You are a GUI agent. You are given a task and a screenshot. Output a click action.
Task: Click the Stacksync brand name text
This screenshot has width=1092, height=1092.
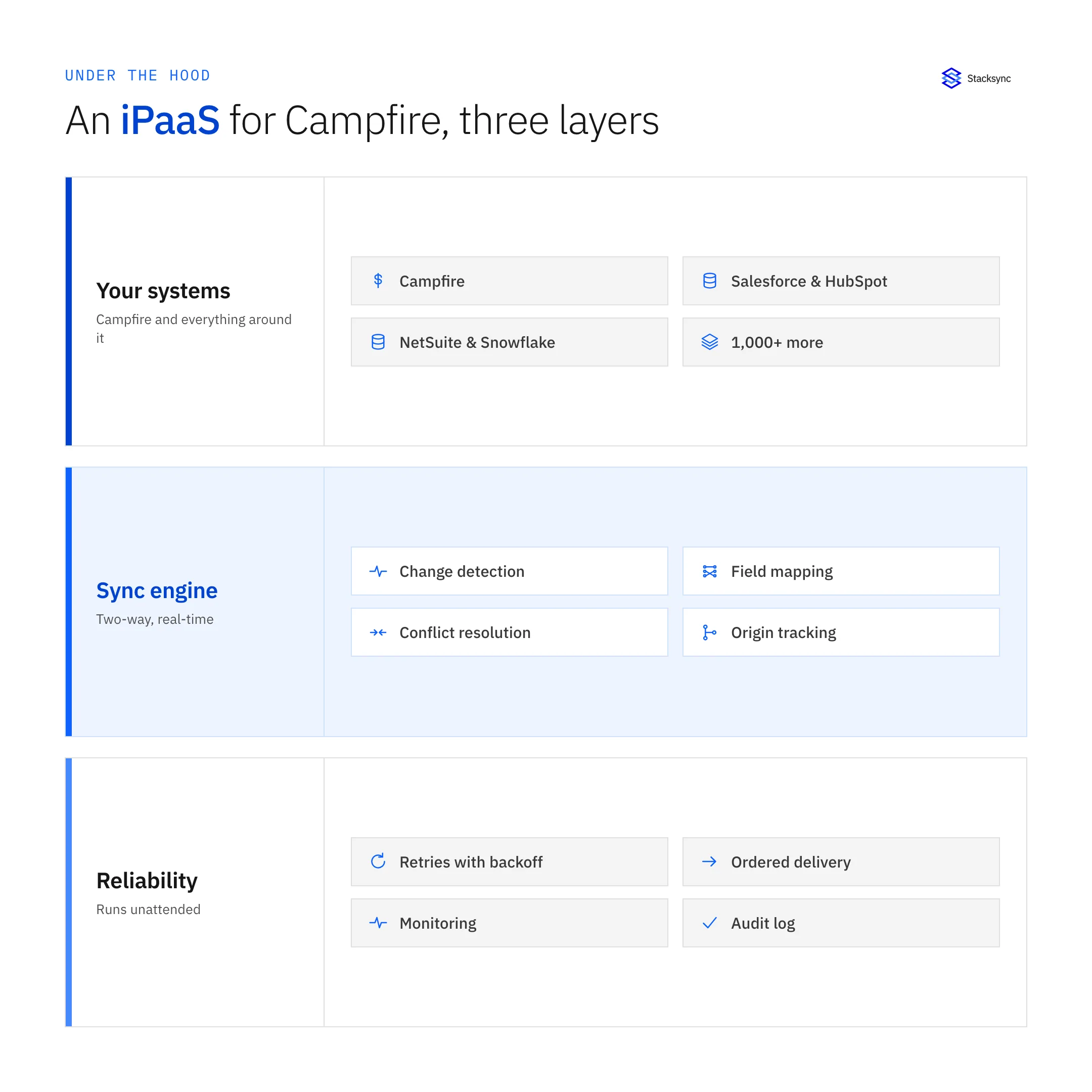coord(988,78)
